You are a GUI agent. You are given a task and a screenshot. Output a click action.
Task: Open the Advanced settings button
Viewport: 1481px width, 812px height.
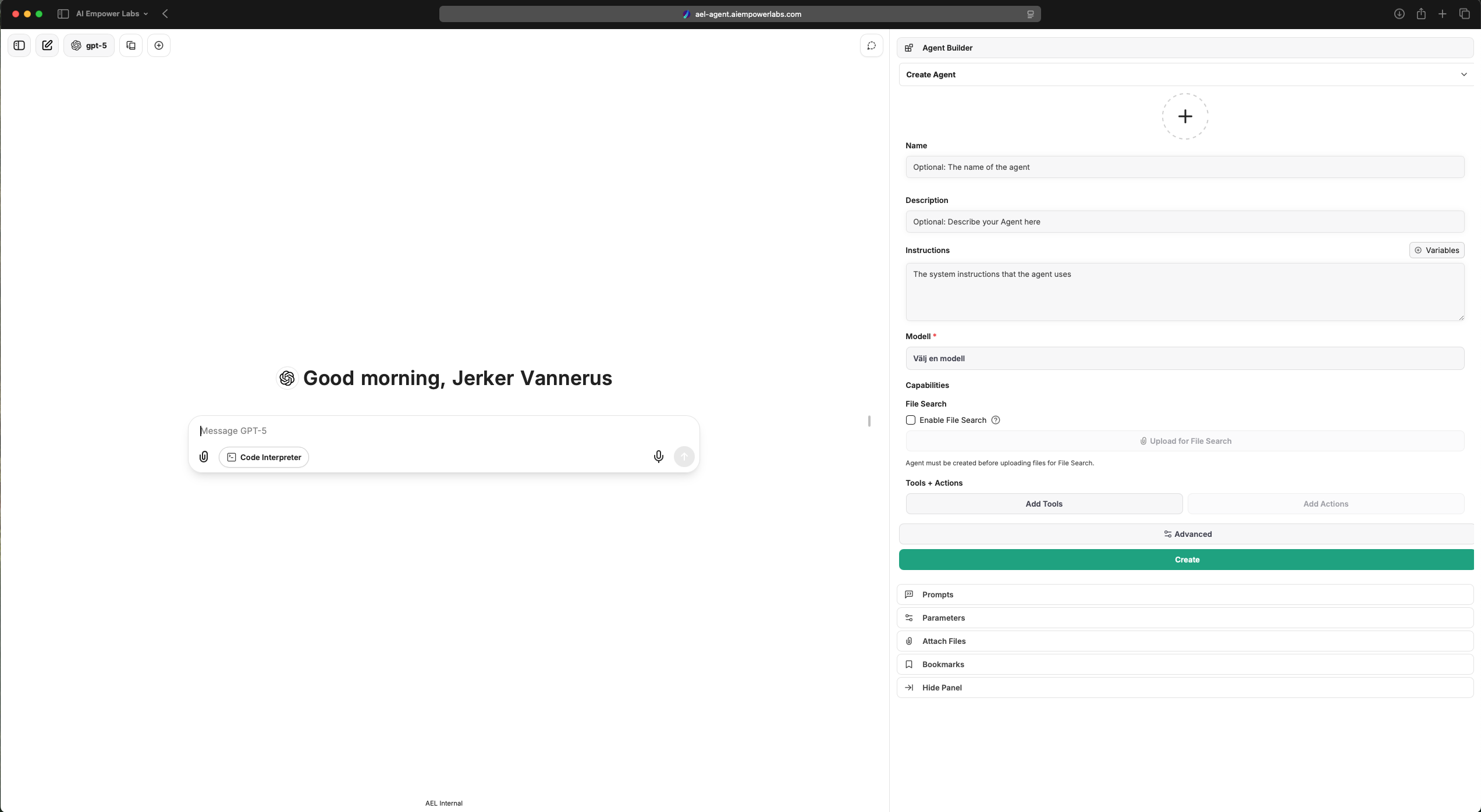click(1187, 534)
